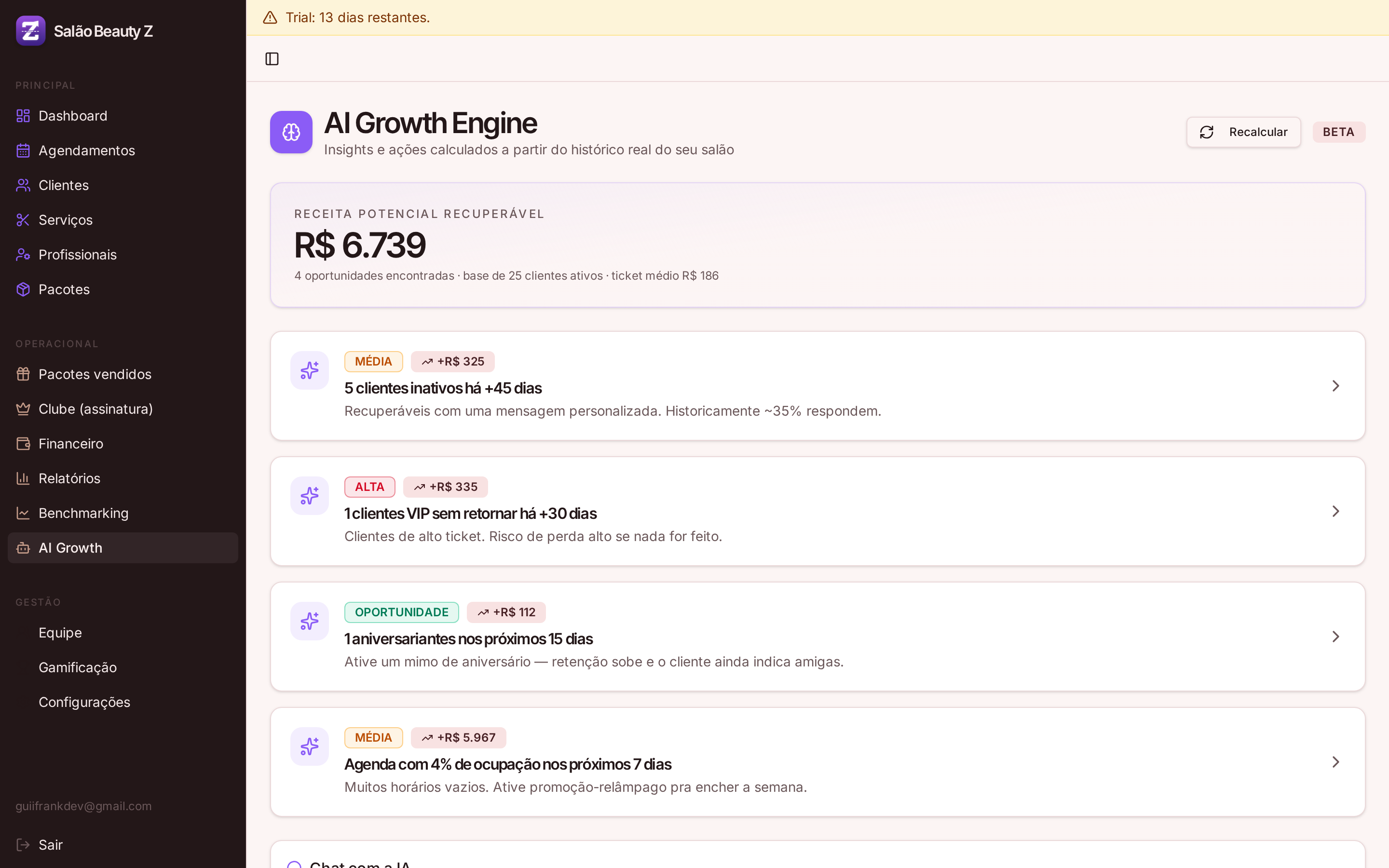Viewport: 1389px width, 868px height.
Task: Click the Financeiro wallet icon
Action: coord(23,444)
